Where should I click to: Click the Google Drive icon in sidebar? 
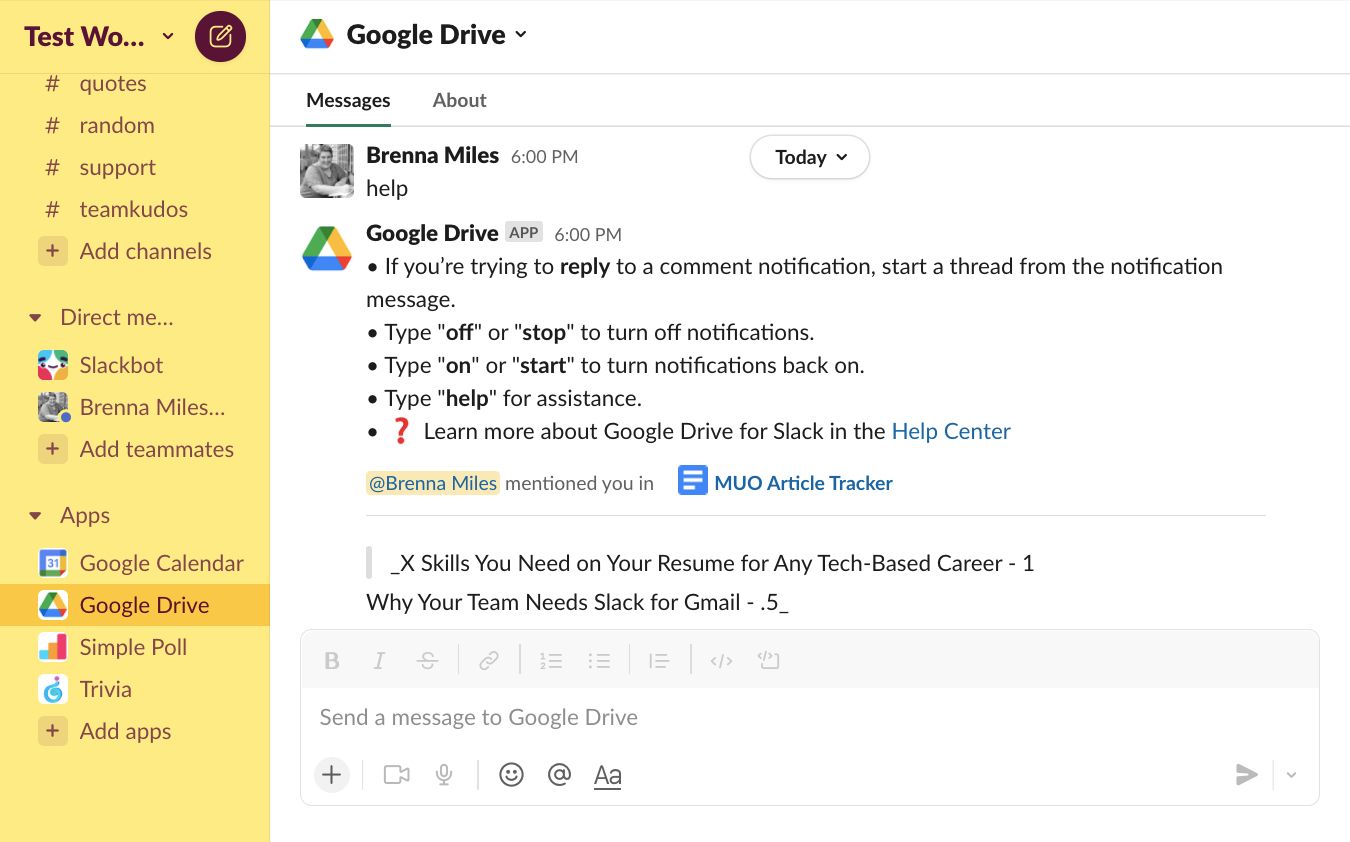(53, 605)
